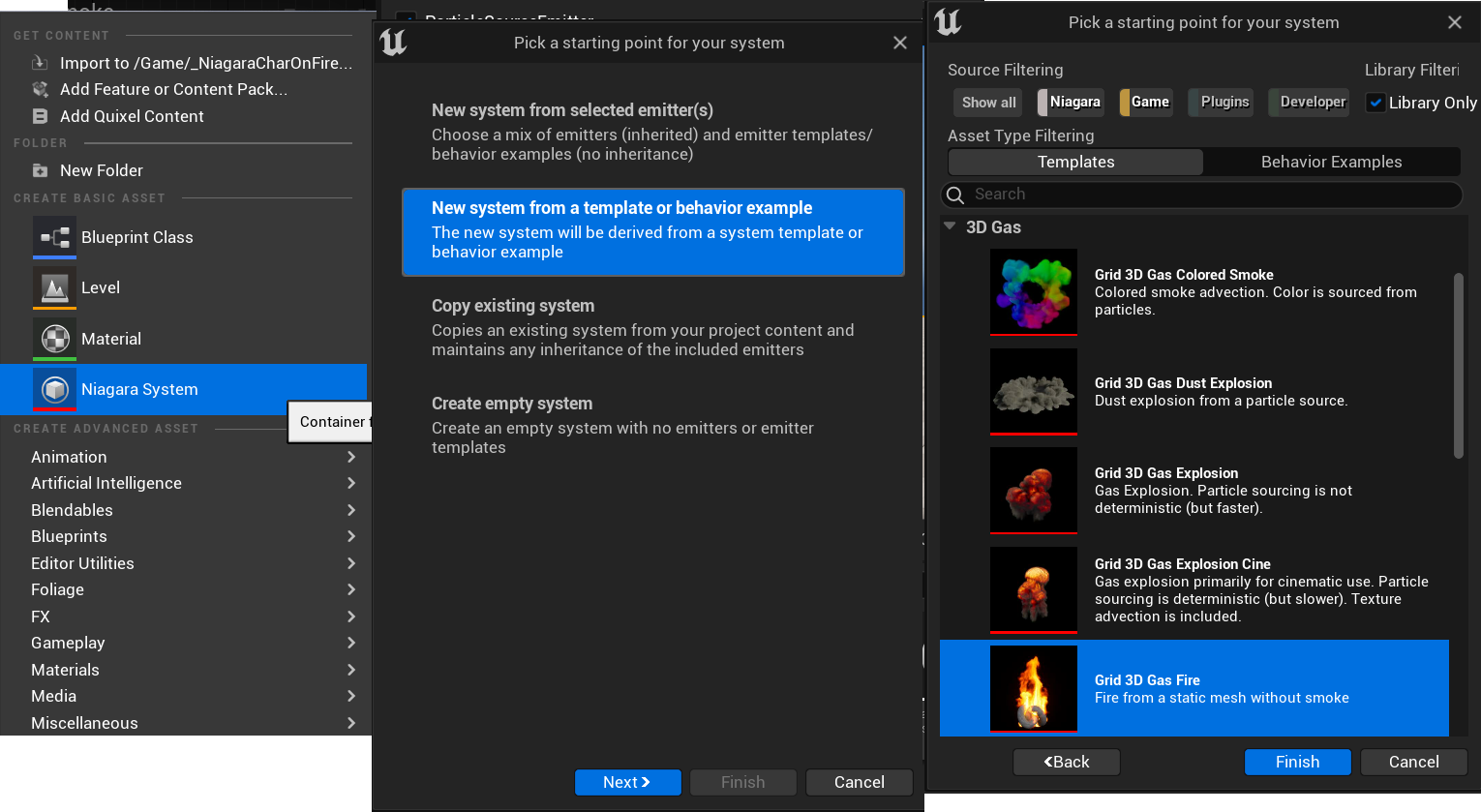This screenshot has height=812, width=1481.
Task: Select the Grid 3D Gas Explosion Cine thumbnail
Action: pos(1034,590)
